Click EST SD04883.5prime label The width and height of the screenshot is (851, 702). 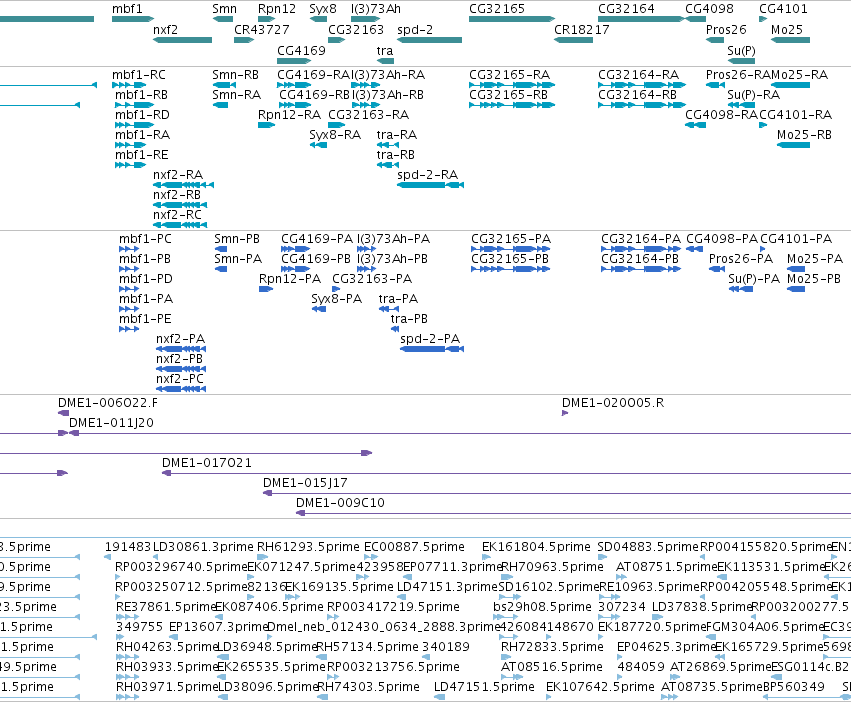[x=648, y=547]
